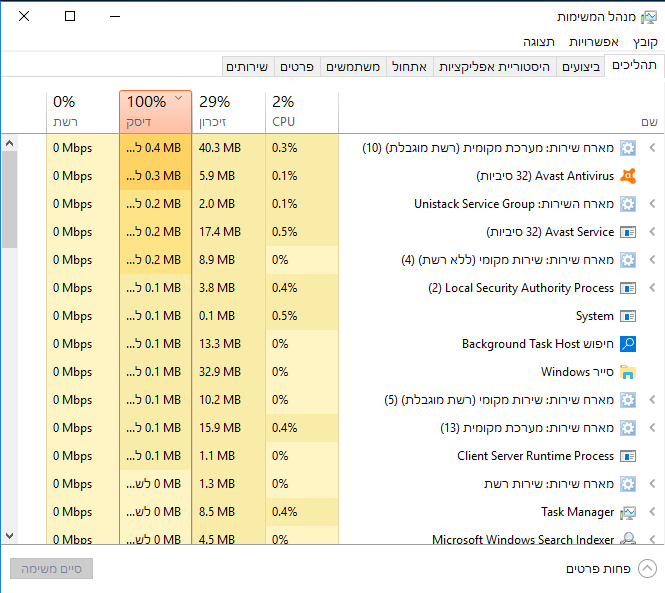Click the Fewer details circular arrow icon
Image resolution: width=665 pixels, height=593 pixels.
(x=648, y=568)
